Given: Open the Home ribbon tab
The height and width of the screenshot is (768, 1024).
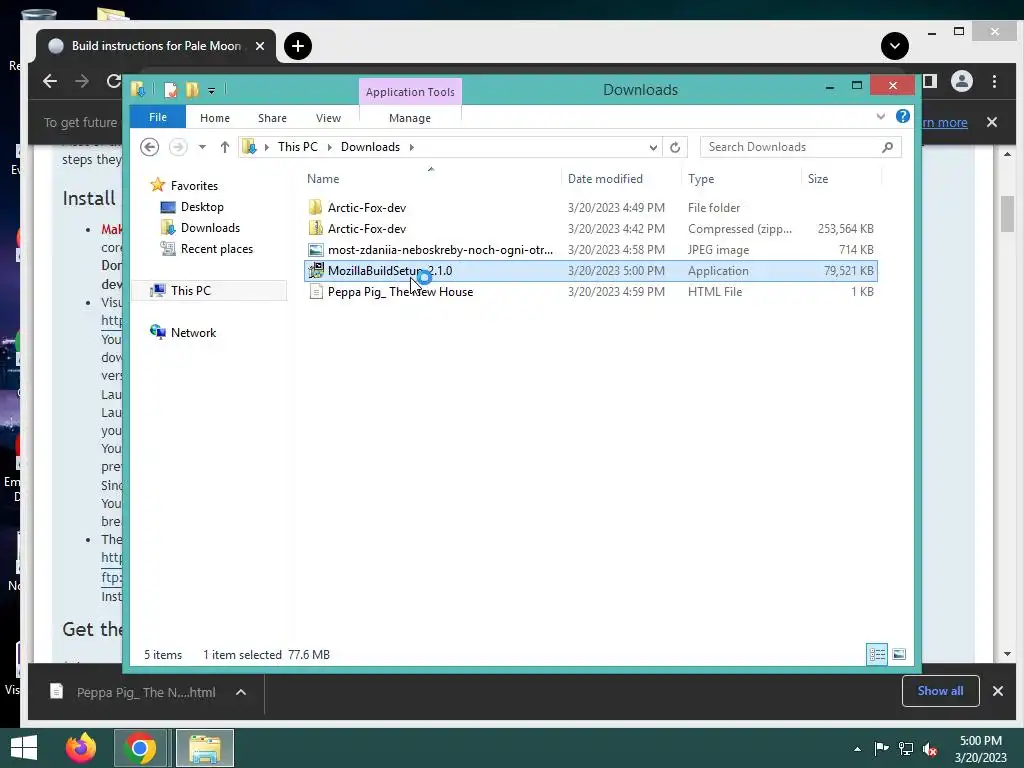Looking at the screenshot, I should pos(215,118).
